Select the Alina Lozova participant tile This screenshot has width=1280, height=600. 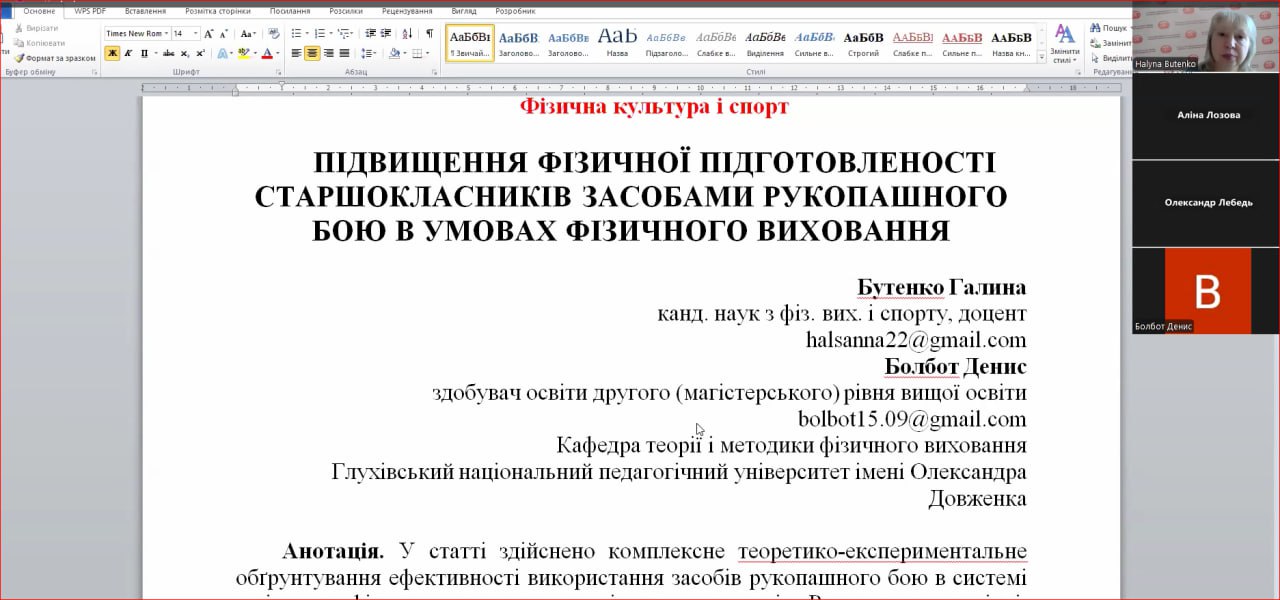point(1206,115)
